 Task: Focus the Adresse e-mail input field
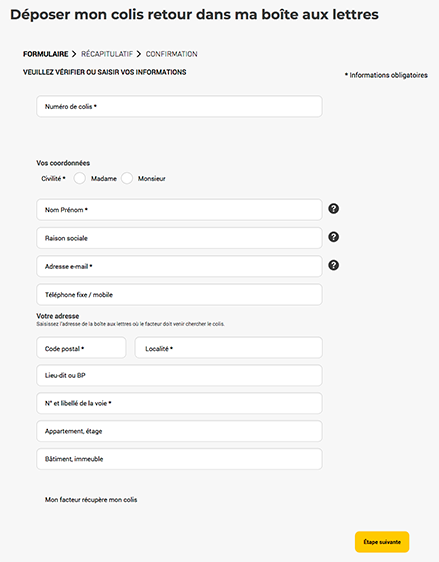coord(179,266)
